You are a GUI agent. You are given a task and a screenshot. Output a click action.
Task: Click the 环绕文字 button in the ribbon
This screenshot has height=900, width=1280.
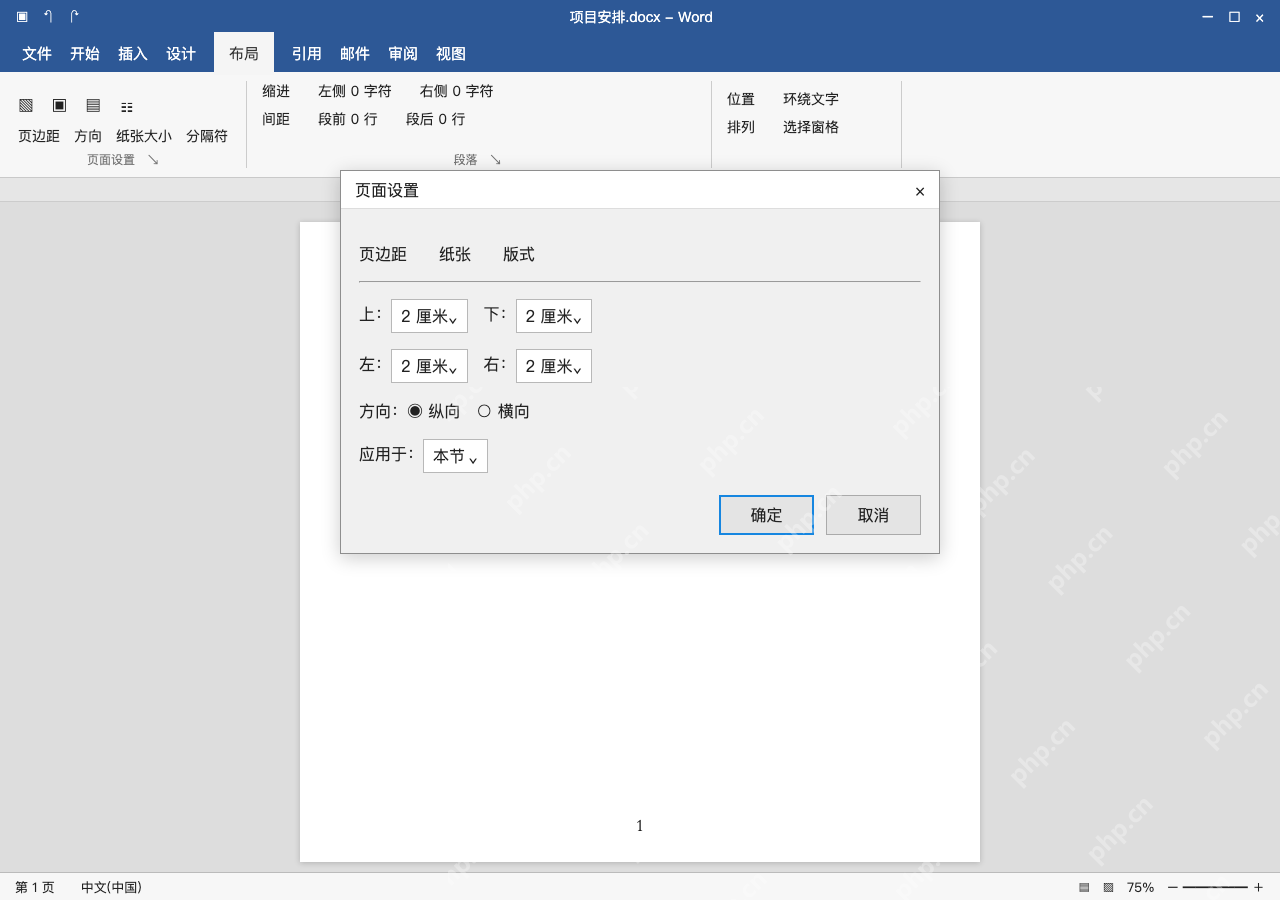click(811, 99)
